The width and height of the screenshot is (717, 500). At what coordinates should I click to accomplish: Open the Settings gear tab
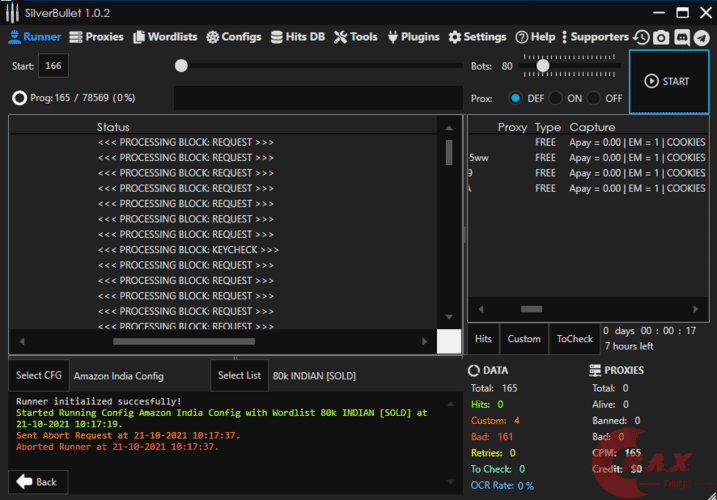[x=477, y=37]
